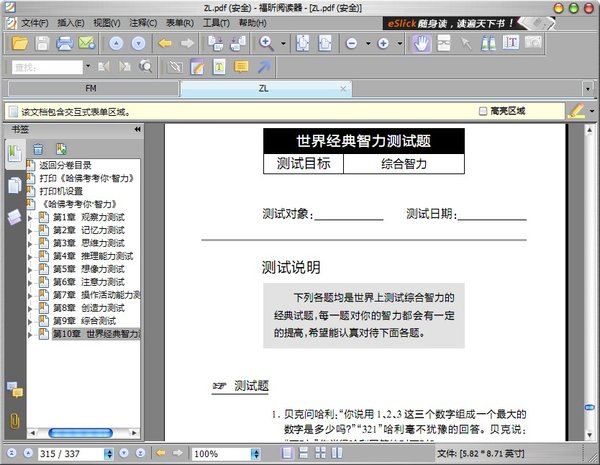Select the 第6章 注意力测试 bookmark
Screen dimensions: 600x465
[89, 282]
